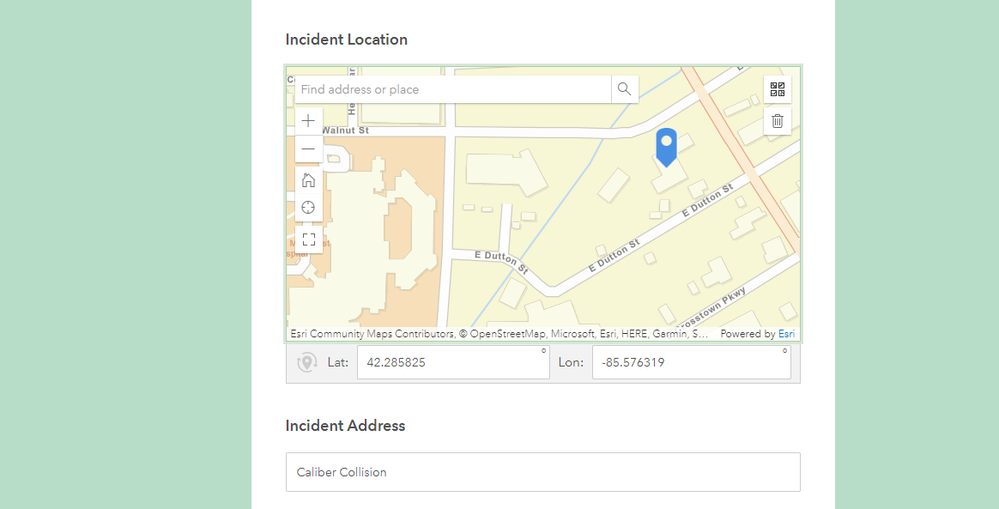Zoom in on the map
This screenshot has width=999, height=509.
click(x=308, y=120)
